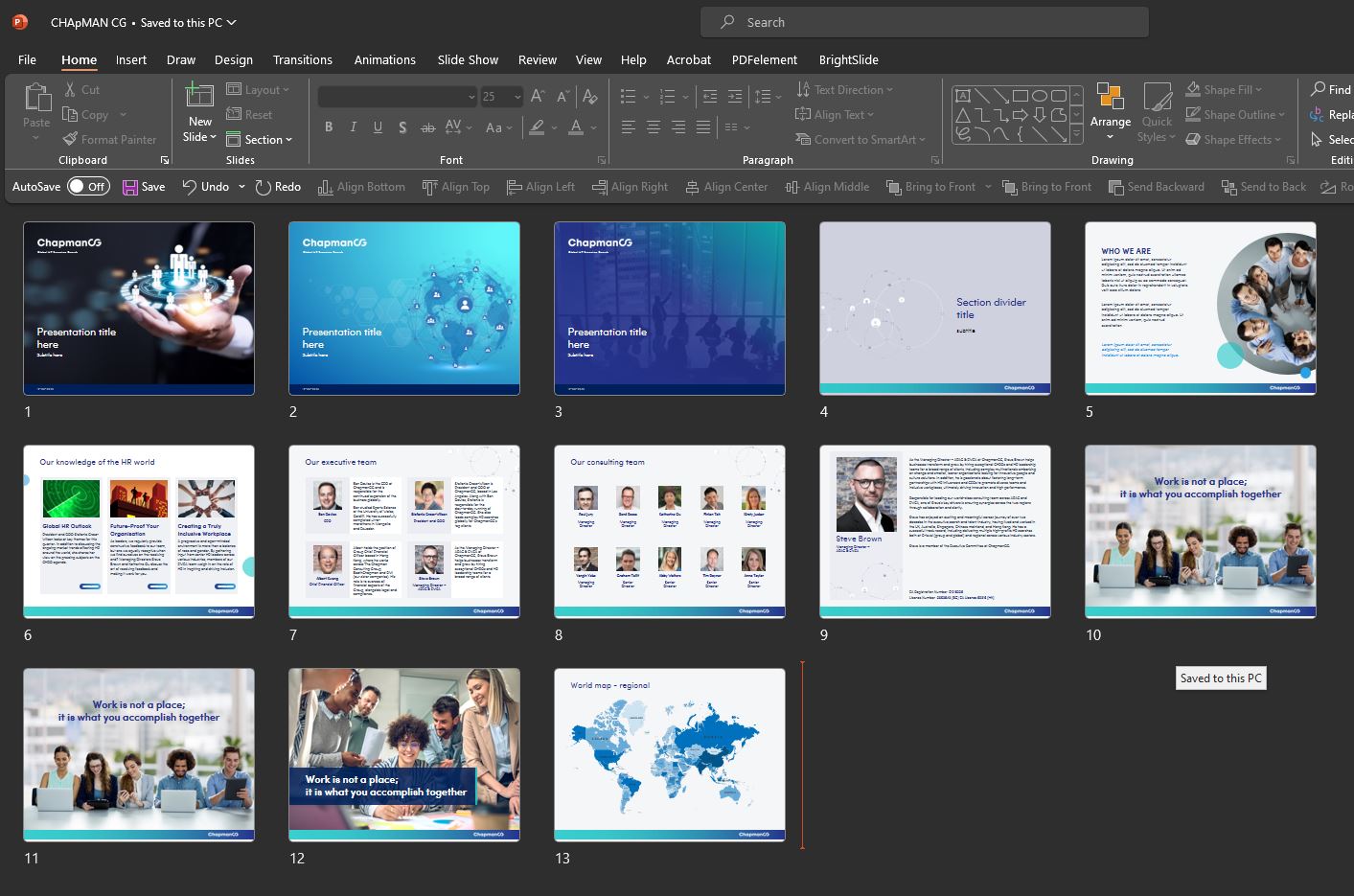Reset the slide layout
The image size is (1354, 896).
[x=249, y=114]
